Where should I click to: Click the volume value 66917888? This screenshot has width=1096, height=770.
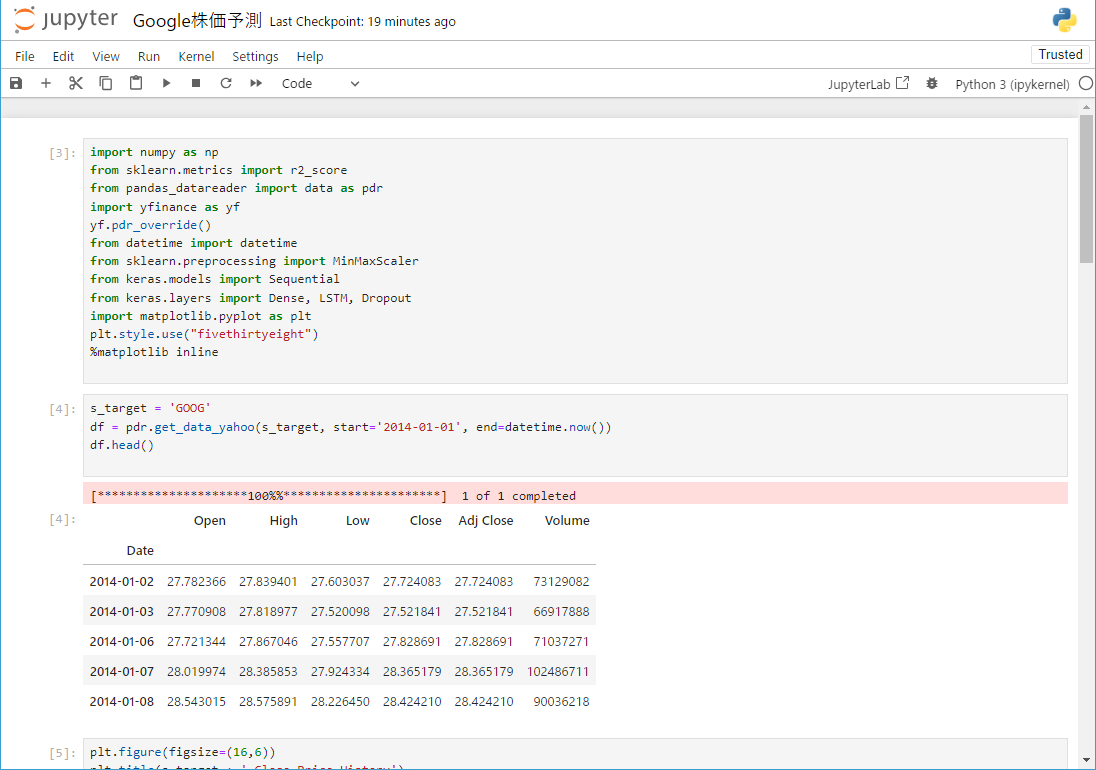(x=561, y=611)
